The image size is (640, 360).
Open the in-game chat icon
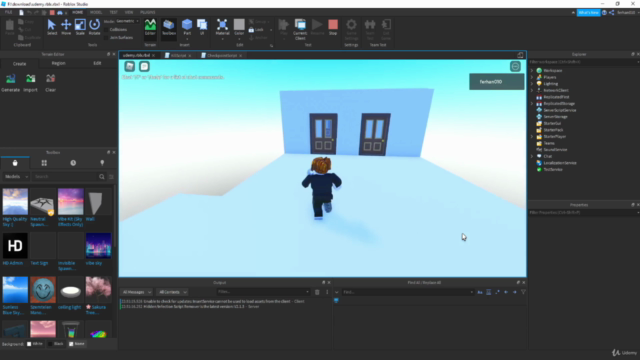(x=144, y=67)
